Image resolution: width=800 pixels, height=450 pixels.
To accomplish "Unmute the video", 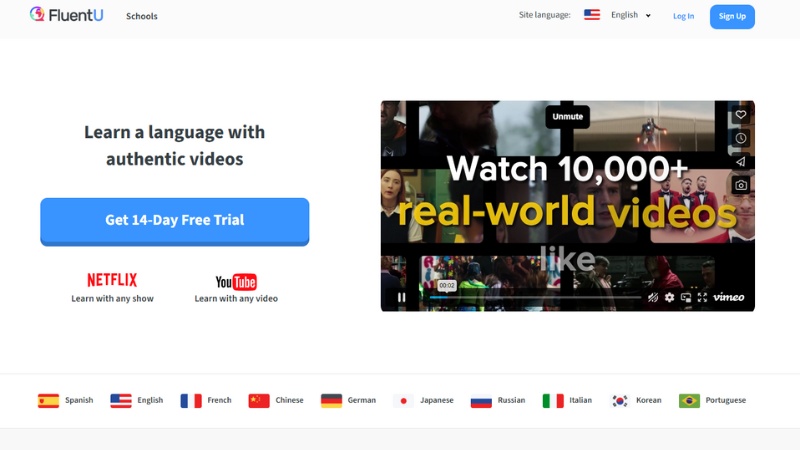I will [x=567, y=117].
